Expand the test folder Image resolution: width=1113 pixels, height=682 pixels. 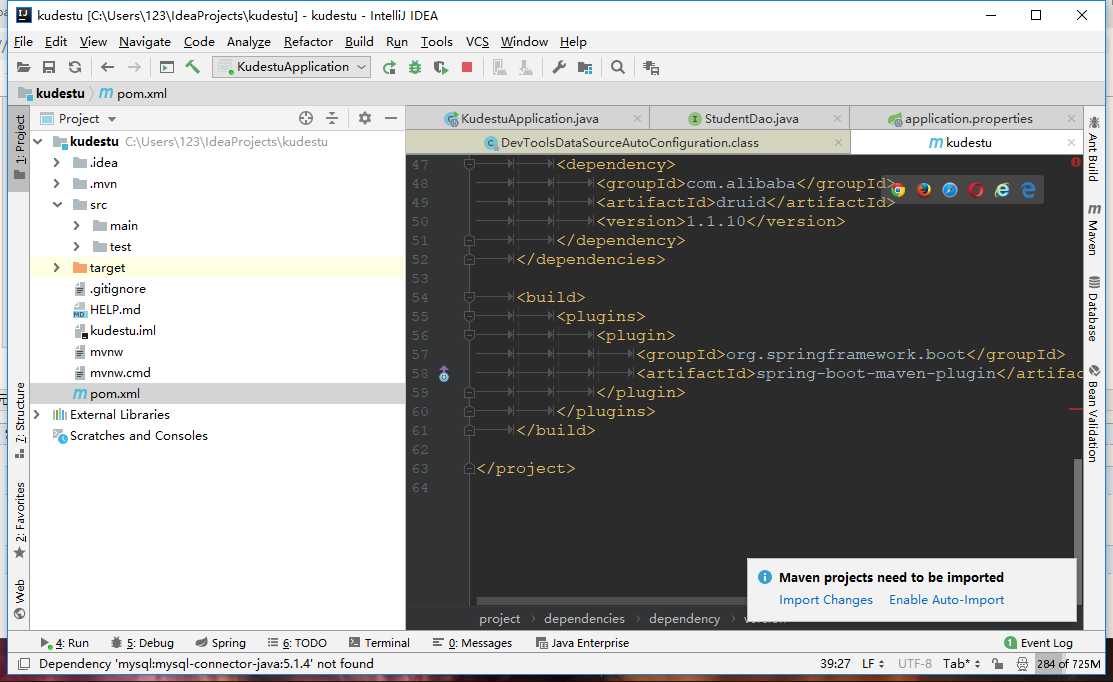[77, 247]
